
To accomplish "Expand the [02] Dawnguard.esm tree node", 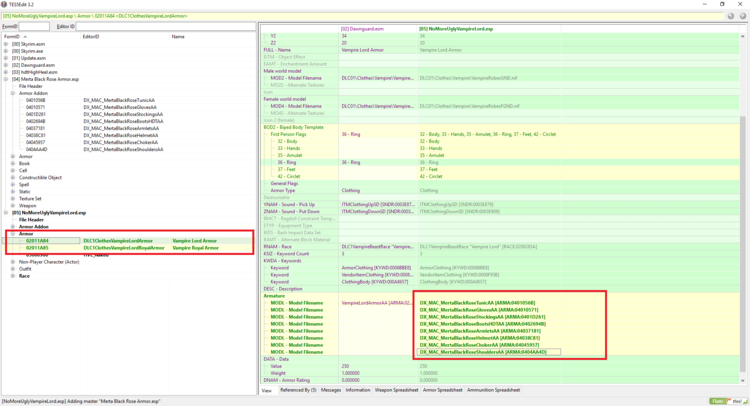I will click(x=6, y=65).
